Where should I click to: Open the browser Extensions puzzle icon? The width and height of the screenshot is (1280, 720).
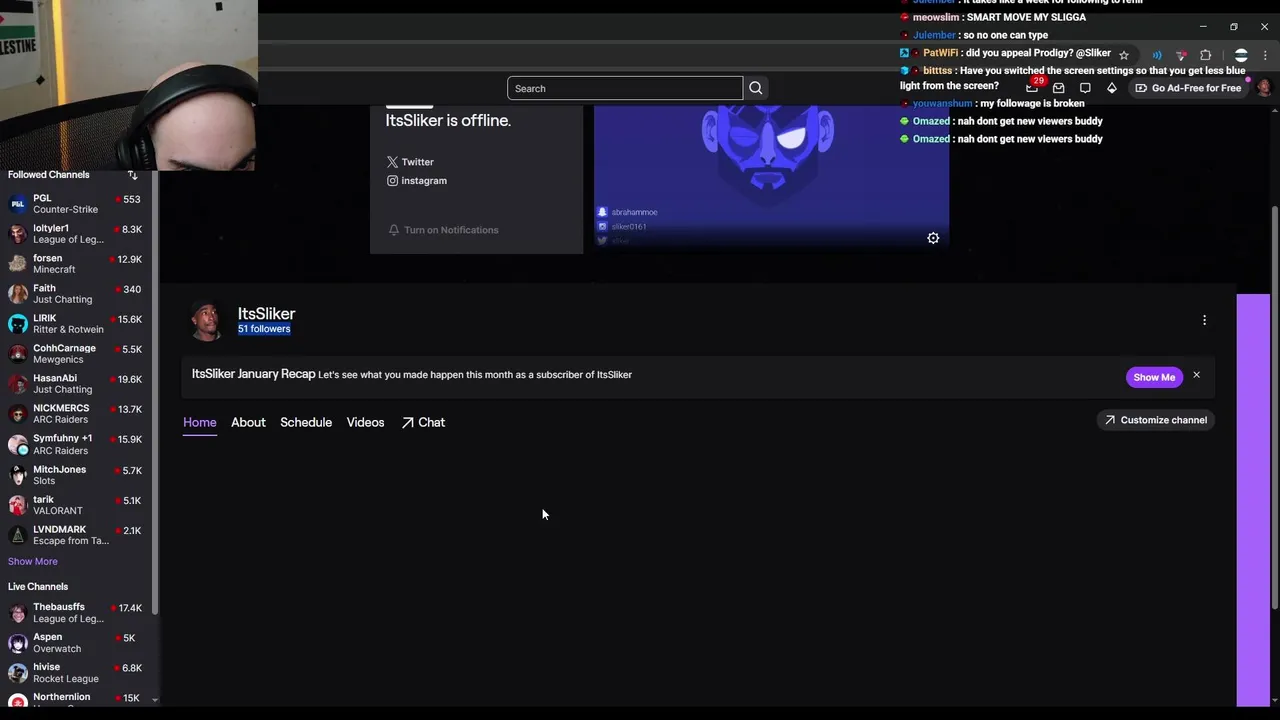[1205, 55]
